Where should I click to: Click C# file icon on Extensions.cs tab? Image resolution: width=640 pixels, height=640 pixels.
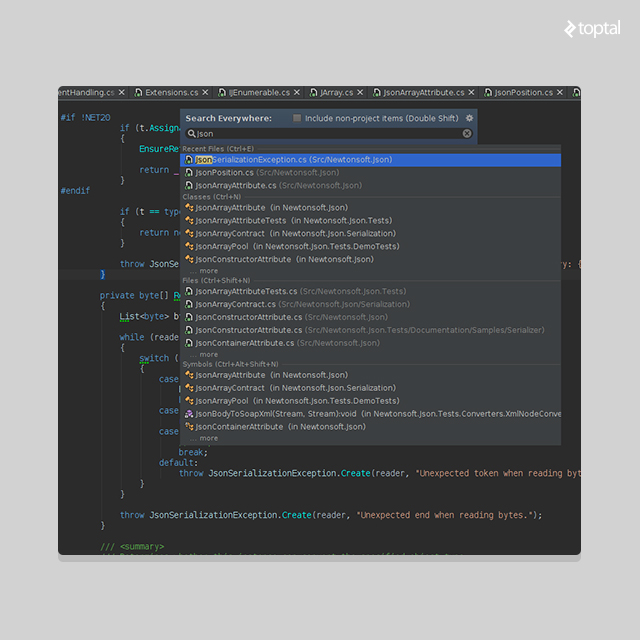click(139, 93)
